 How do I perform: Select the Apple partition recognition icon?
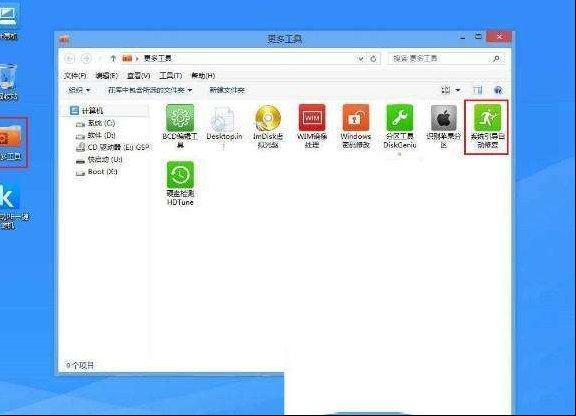coord(444,118)
